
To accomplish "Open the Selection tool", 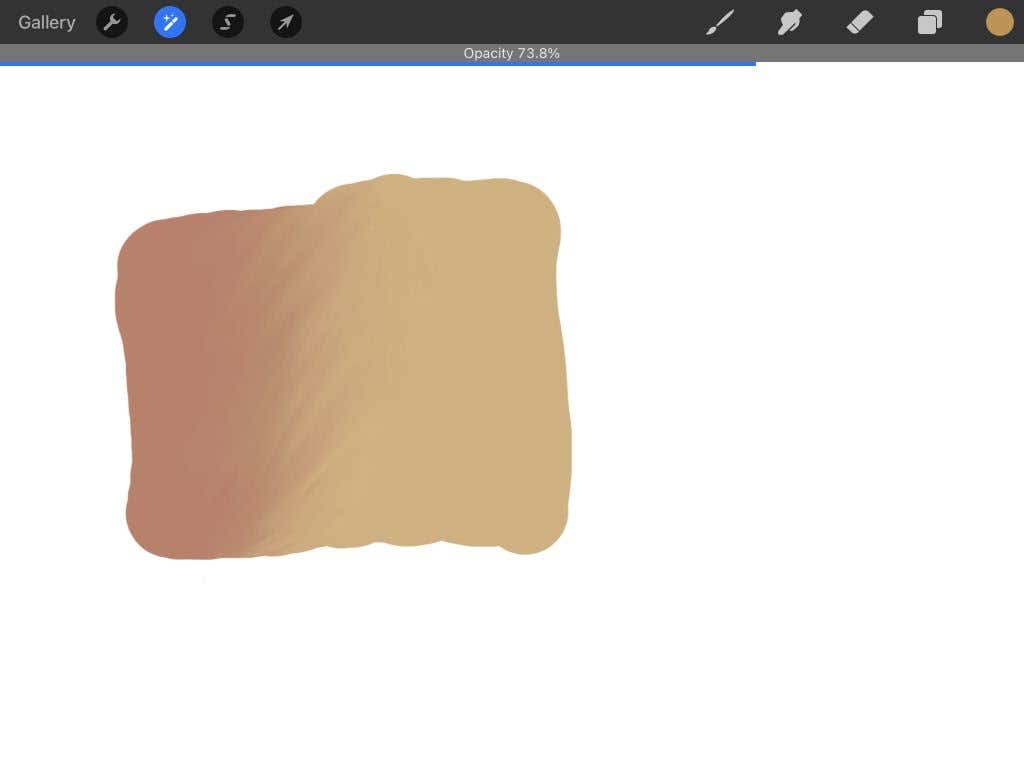I will (228, 22).
